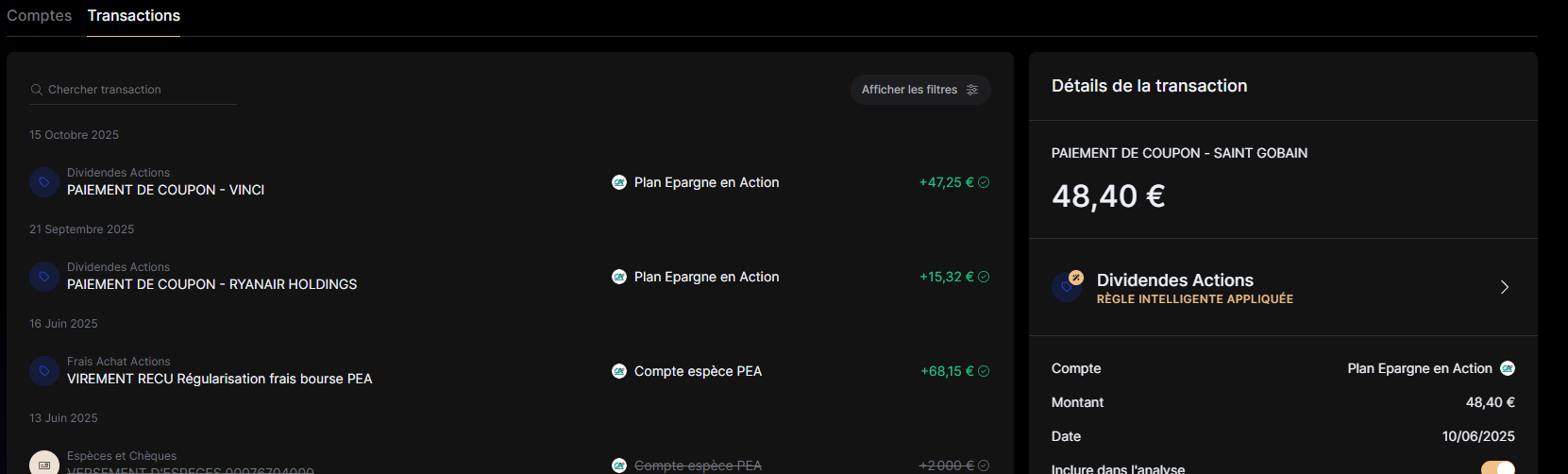Open the VIREMENT RECU Régularisation transaction

coord(219,379)
